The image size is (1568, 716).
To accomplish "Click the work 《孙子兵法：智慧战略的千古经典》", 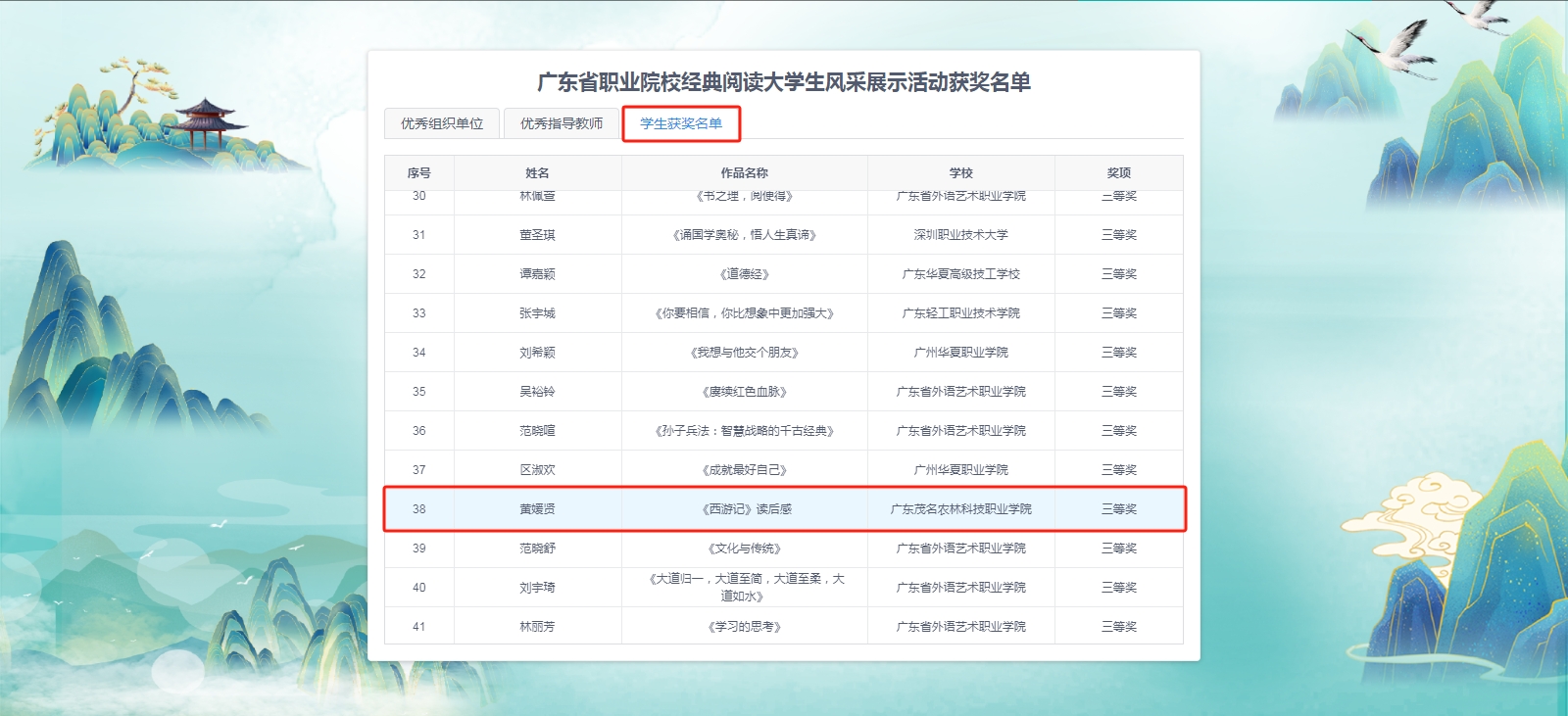I will point(745,431).
